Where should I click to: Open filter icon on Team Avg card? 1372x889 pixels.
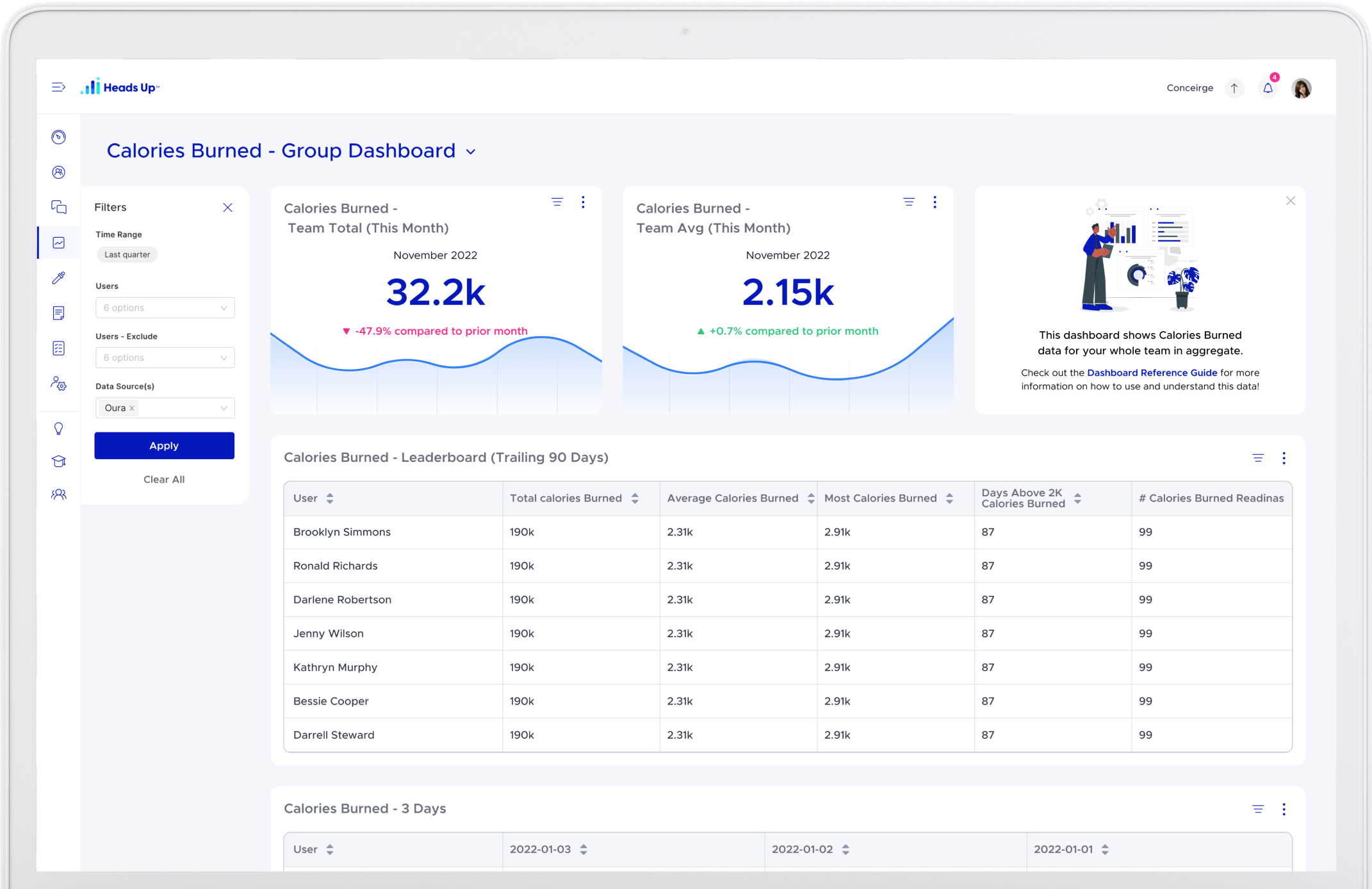[x=909, y=202]
